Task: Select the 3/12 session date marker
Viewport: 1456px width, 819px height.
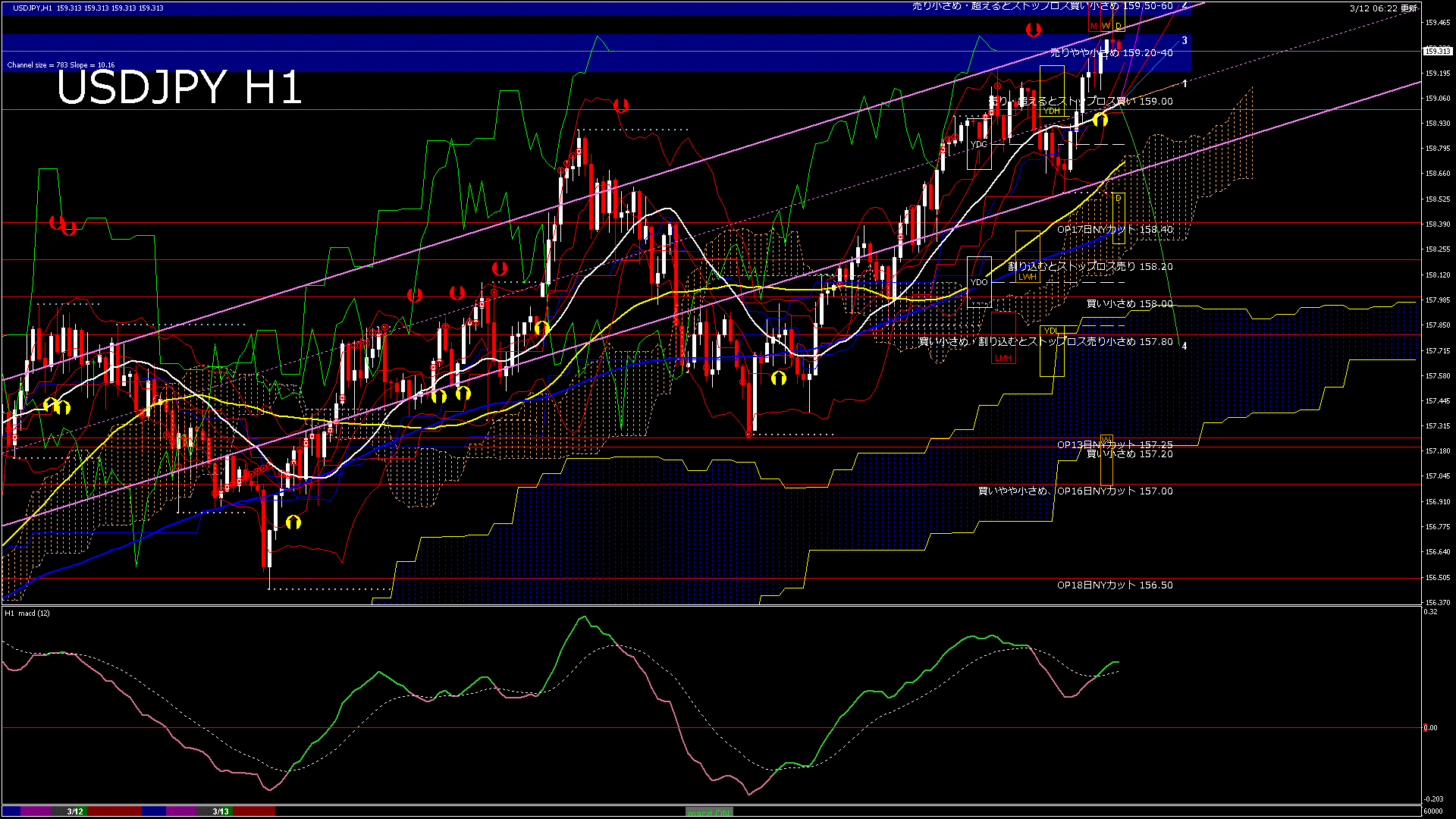Action: point(74,811)
